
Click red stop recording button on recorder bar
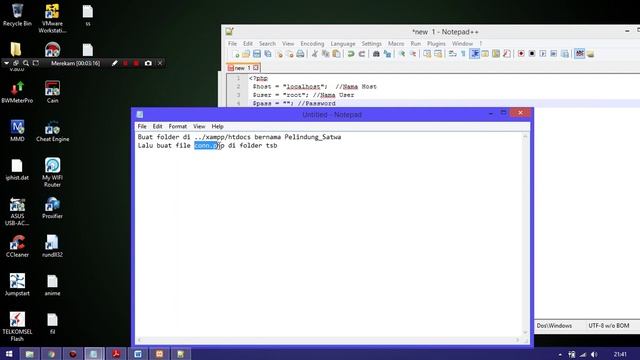tap(136, 63)
